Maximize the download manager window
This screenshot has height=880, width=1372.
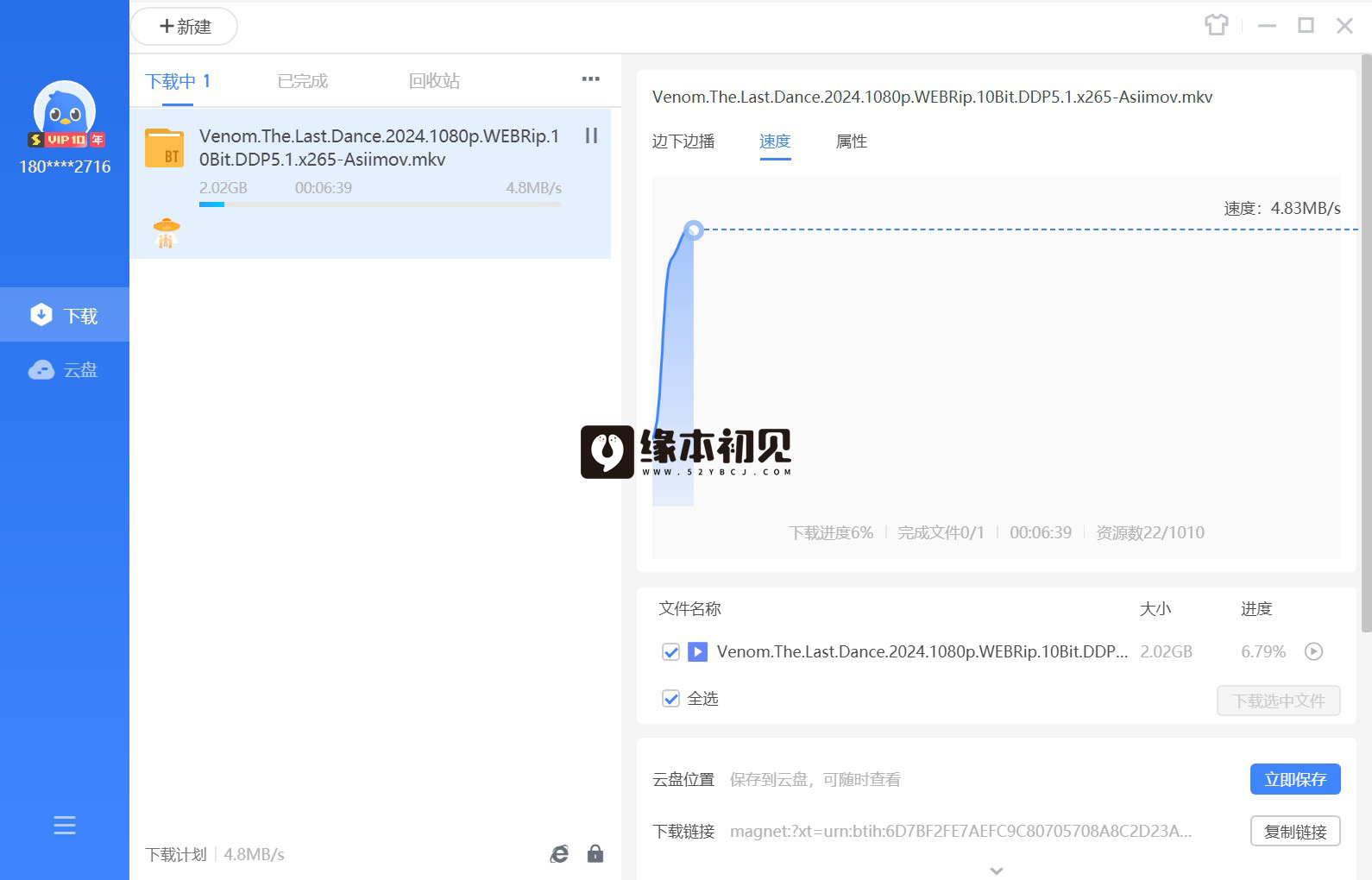coord(1306,26)
